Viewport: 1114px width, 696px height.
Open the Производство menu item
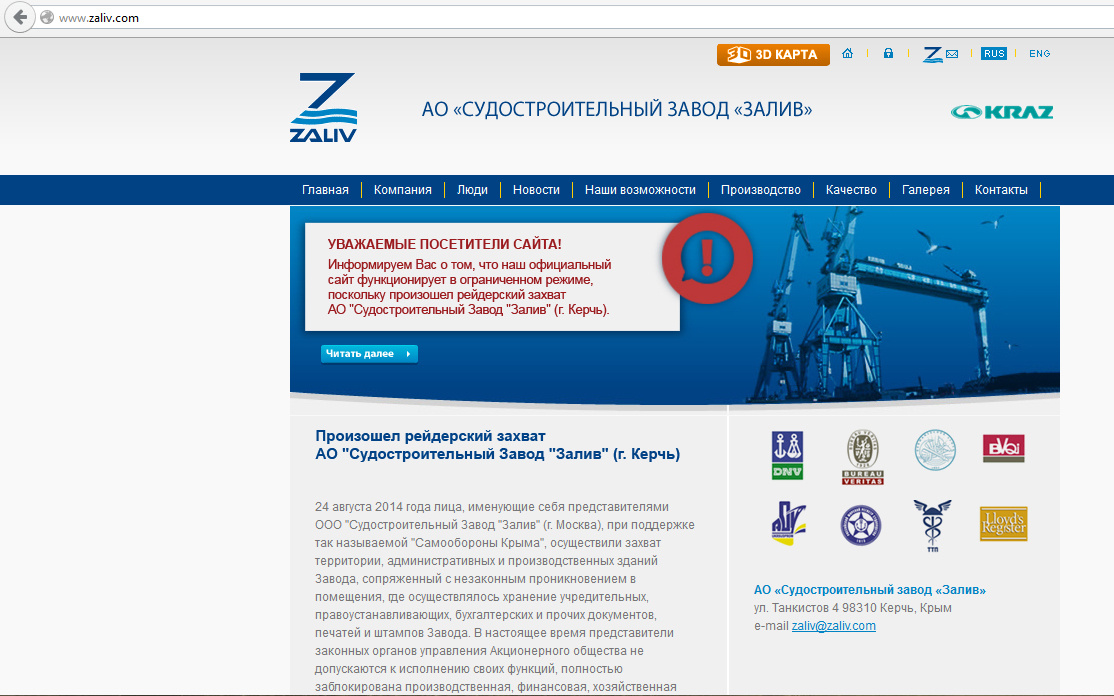[761, 190]
